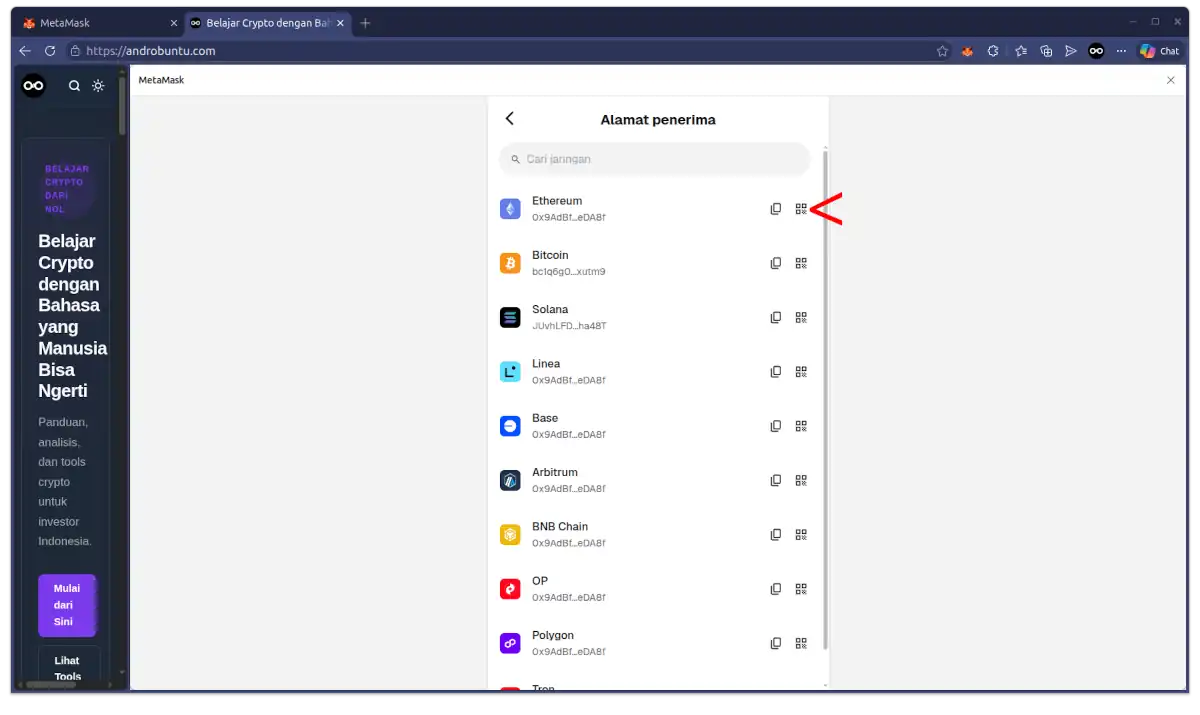The image size is (1200, 715).
Task: Click the Share send icon in toolbar
Action: (1071, 51)
